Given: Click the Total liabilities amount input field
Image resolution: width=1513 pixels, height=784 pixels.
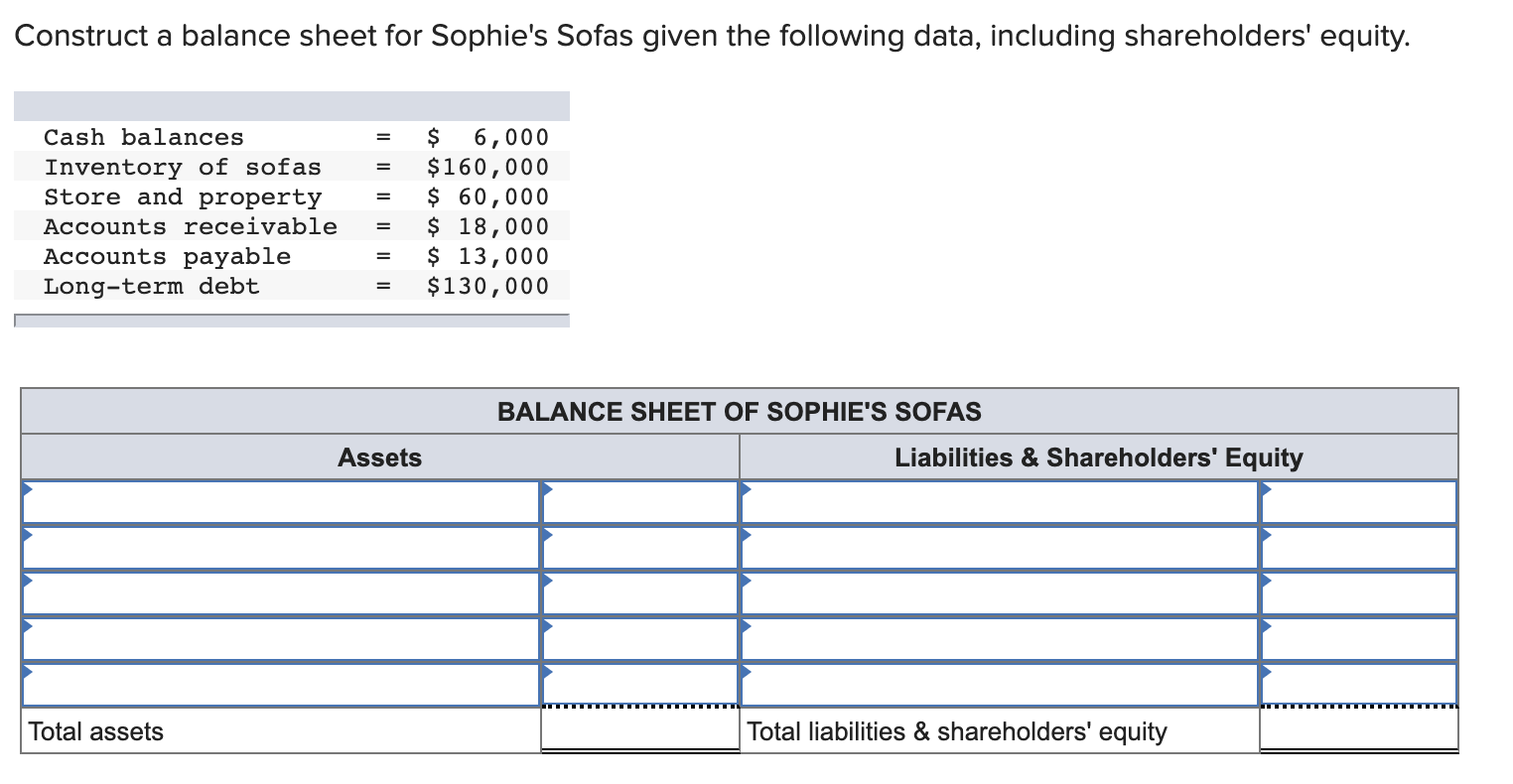Looking at the screenshot, I should point(1358,731).
